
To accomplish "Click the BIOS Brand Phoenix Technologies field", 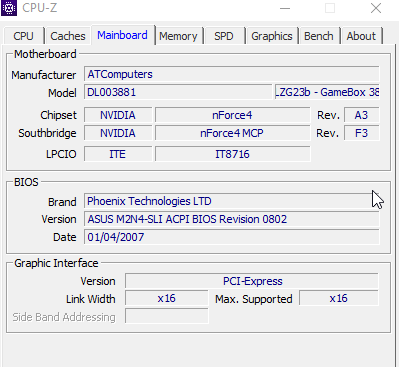I will coord(232,201).
